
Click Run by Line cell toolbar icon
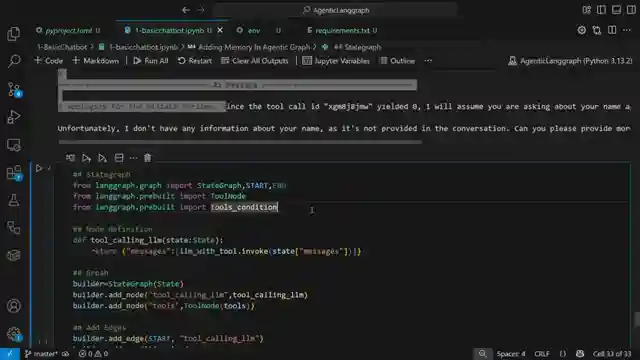70,158
